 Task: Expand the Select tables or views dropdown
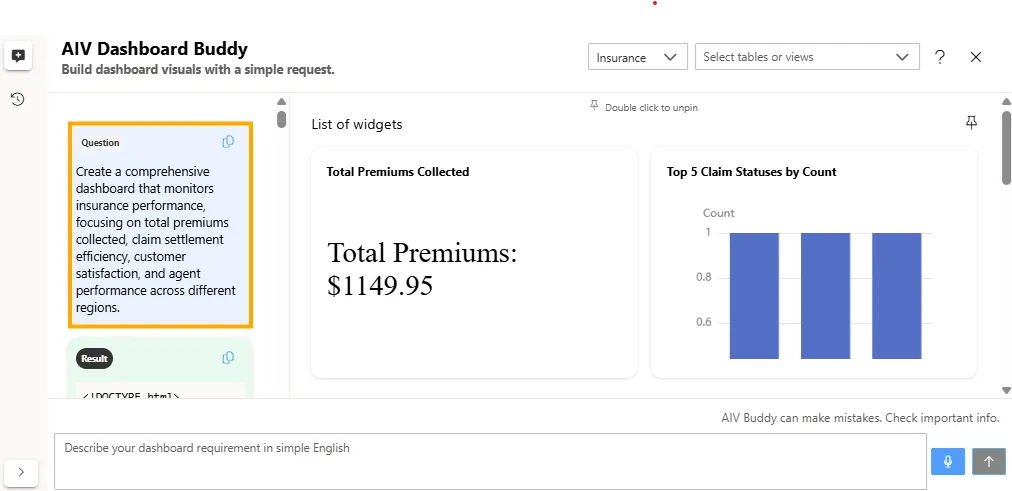[807, 57]
